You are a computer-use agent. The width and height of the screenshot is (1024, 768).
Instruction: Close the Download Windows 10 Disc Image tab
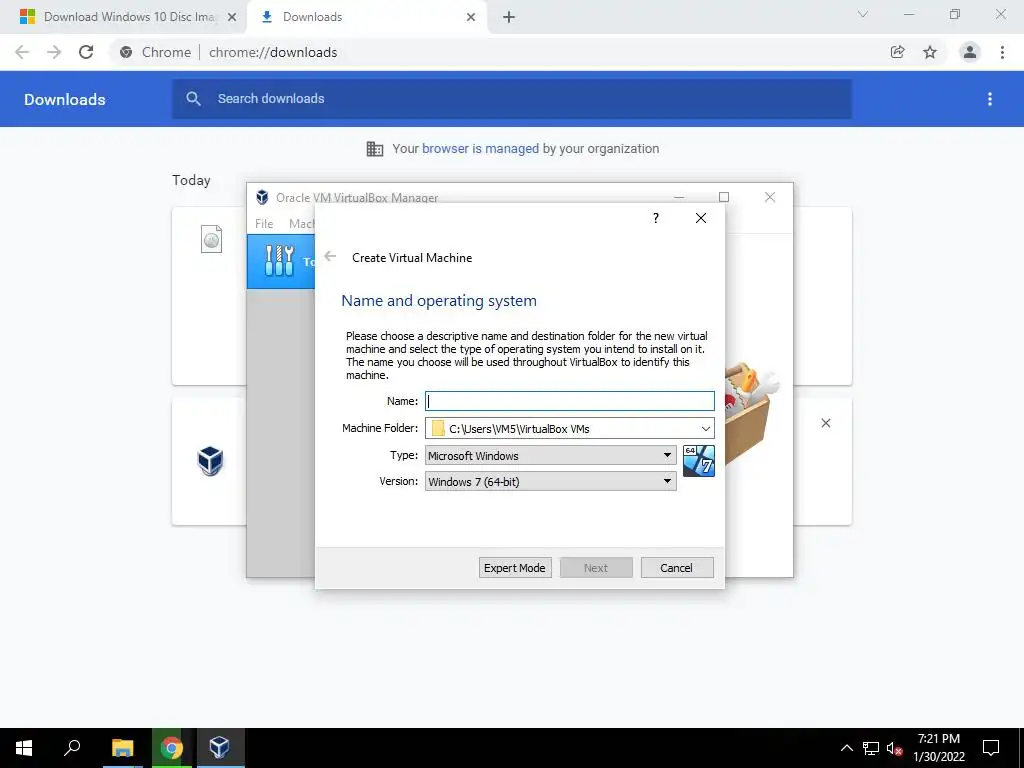point(232,17)
